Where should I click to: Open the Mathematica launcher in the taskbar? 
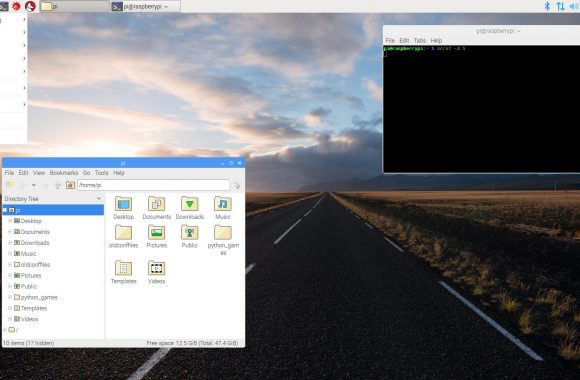[16, 6]
